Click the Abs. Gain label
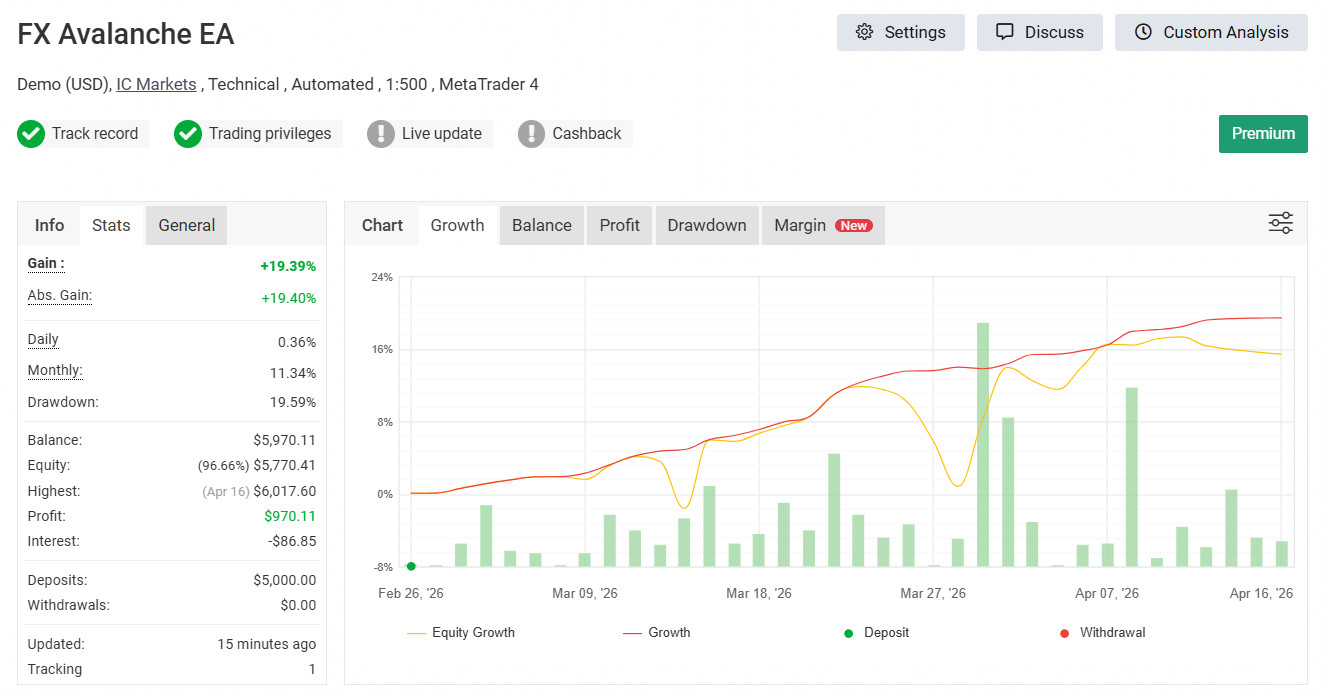Screen dimensions: 1322x694 click(x=60, y=295)
